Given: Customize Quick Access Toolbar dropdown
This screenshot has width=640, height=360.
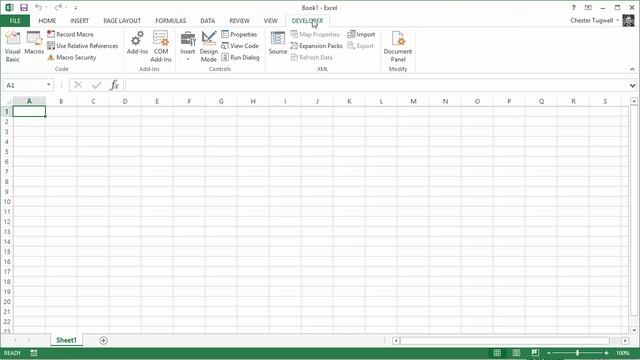Looking at the screenshot, I should (76, 8).
